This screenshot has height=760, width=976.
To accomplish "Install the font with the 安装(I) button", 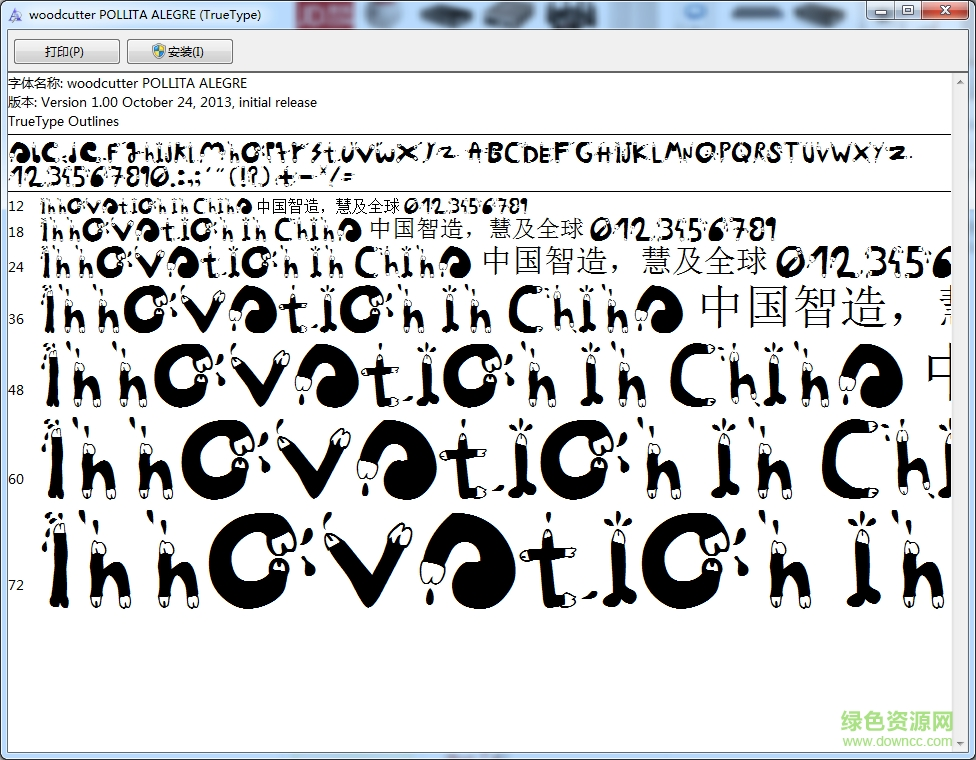I will coord(180,51).
